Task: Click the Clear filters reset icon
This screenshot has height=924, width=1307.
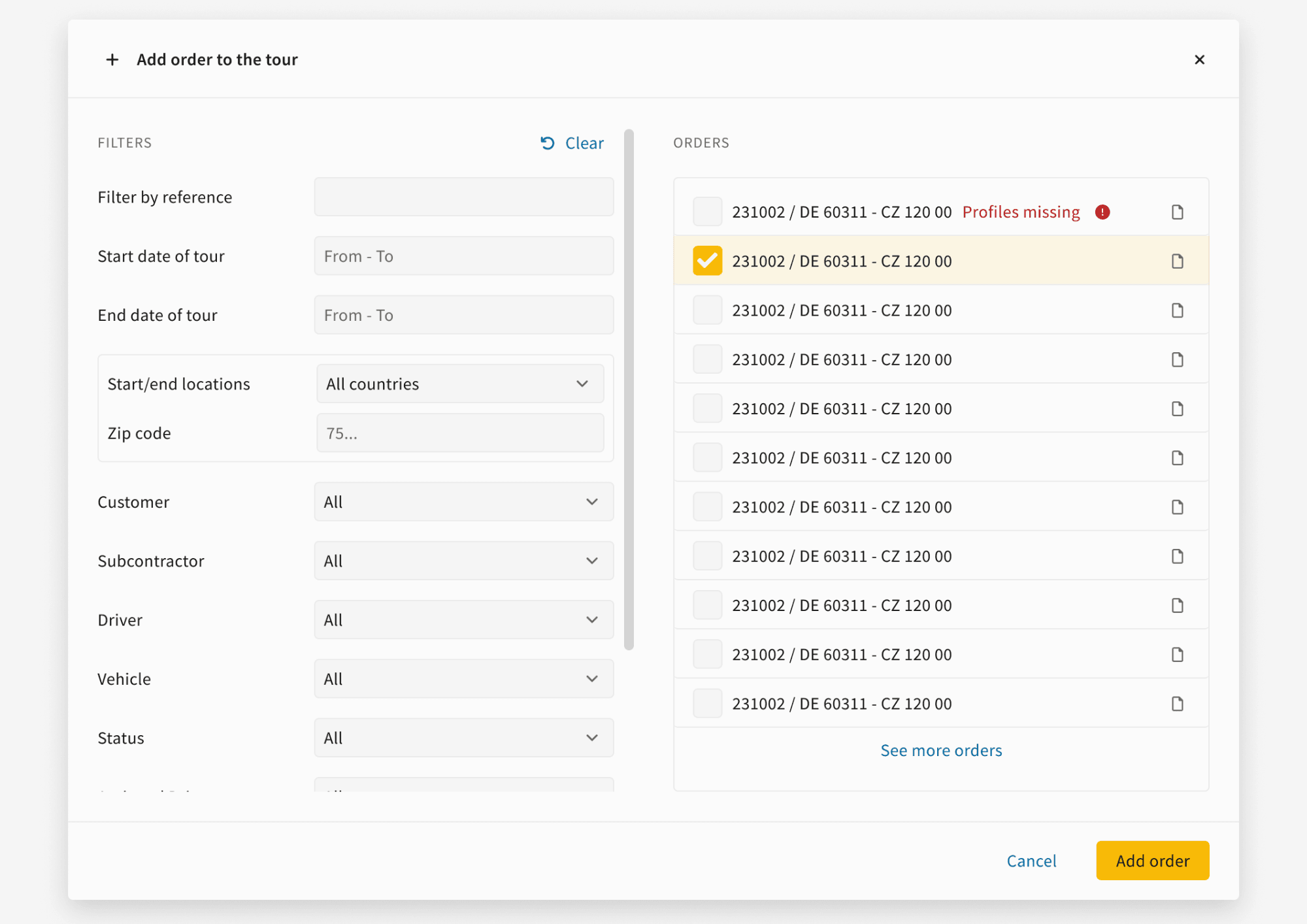Action: pyautogui.click(x=548, y=143)
